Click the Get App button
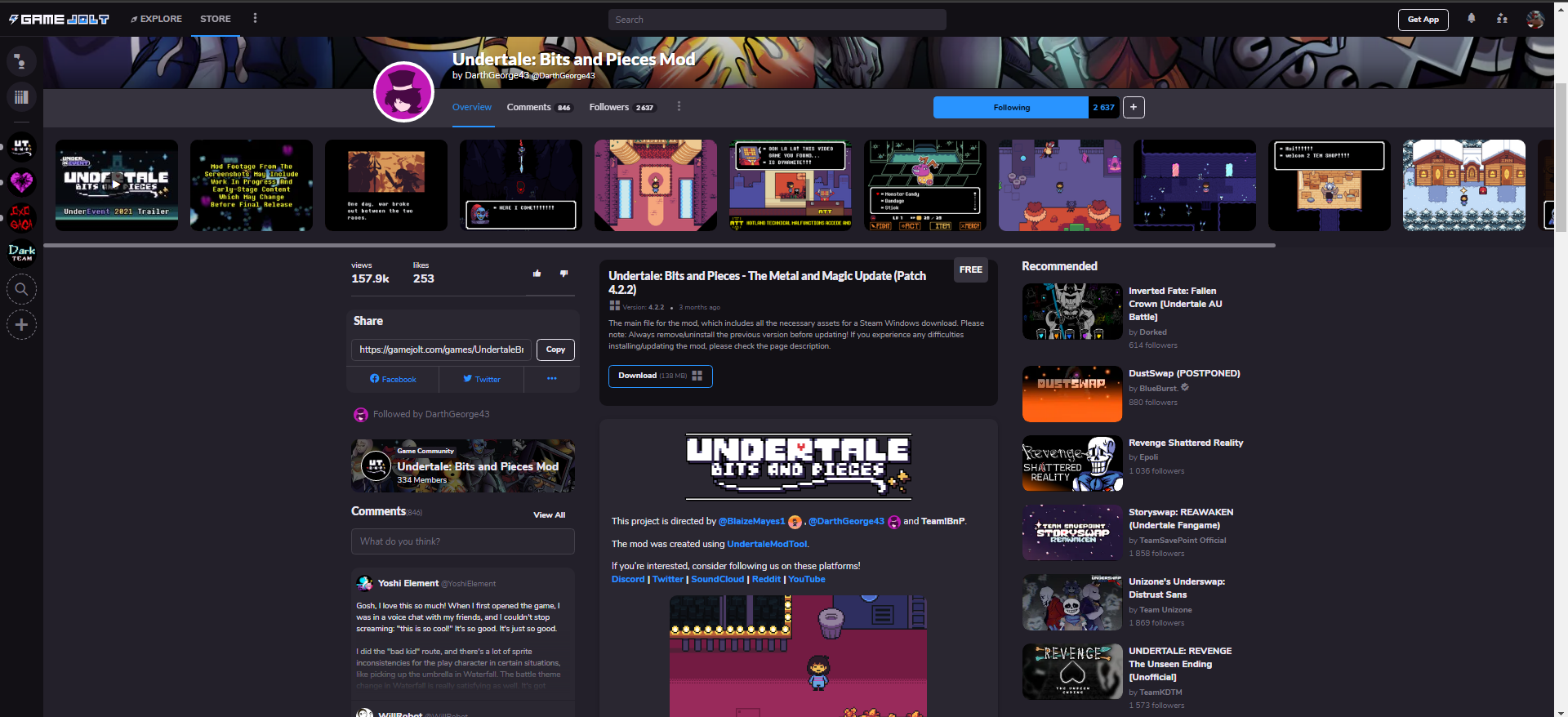 click(1423, 20)
